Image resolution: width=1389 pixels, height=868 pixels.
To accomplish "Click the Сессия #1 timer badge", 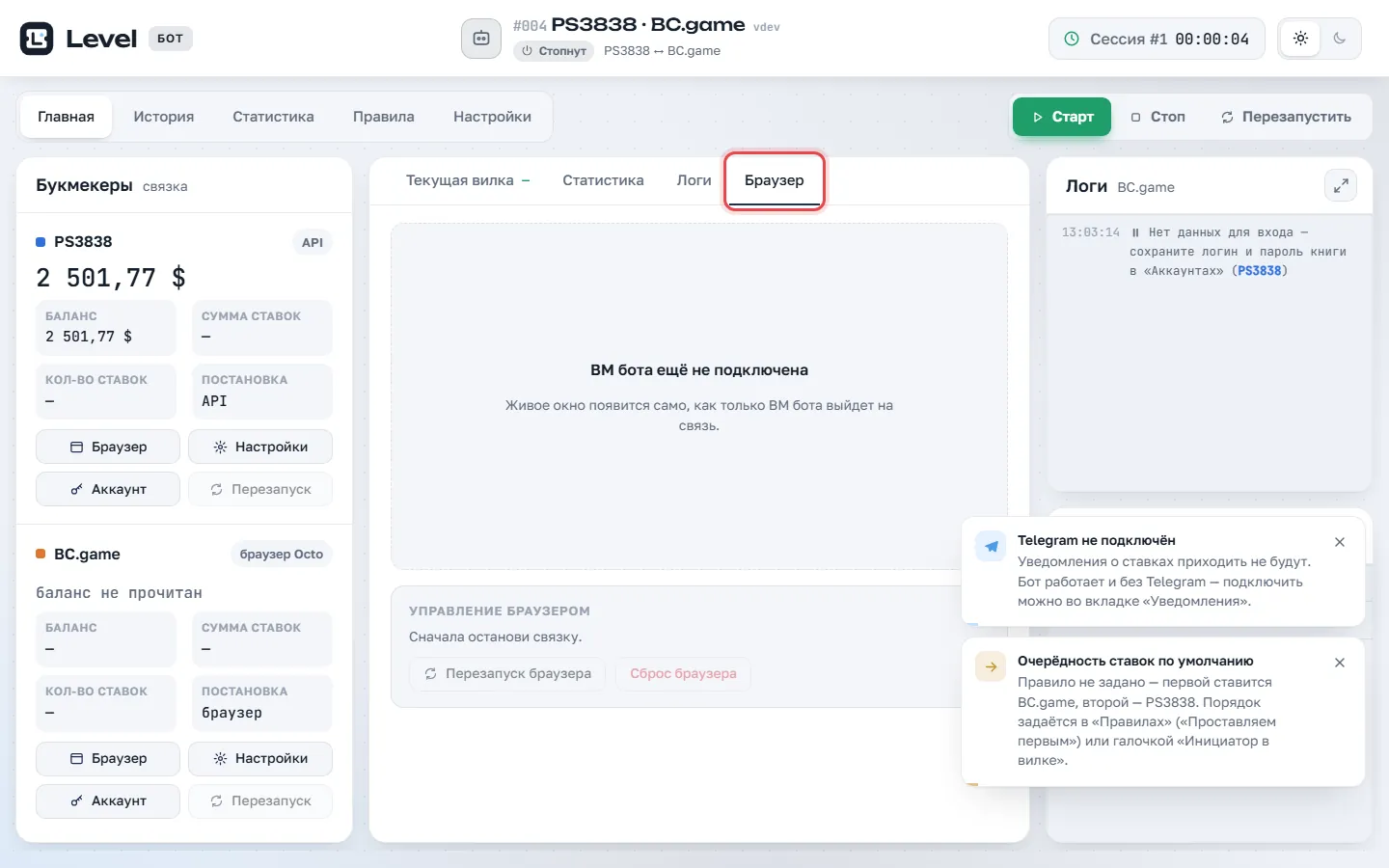I will pos(1157,39).
